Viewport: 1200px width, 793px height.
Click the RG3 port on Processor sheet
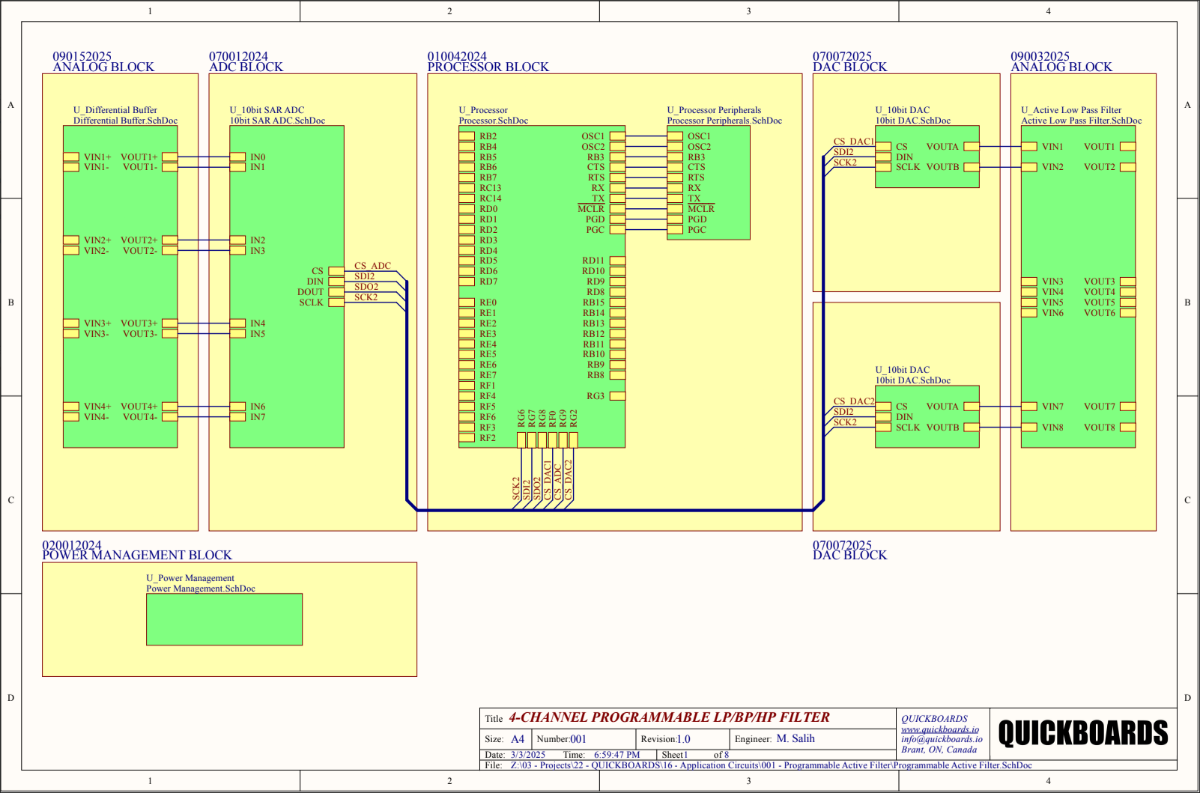pyautogui.click(x=618, y=396)
